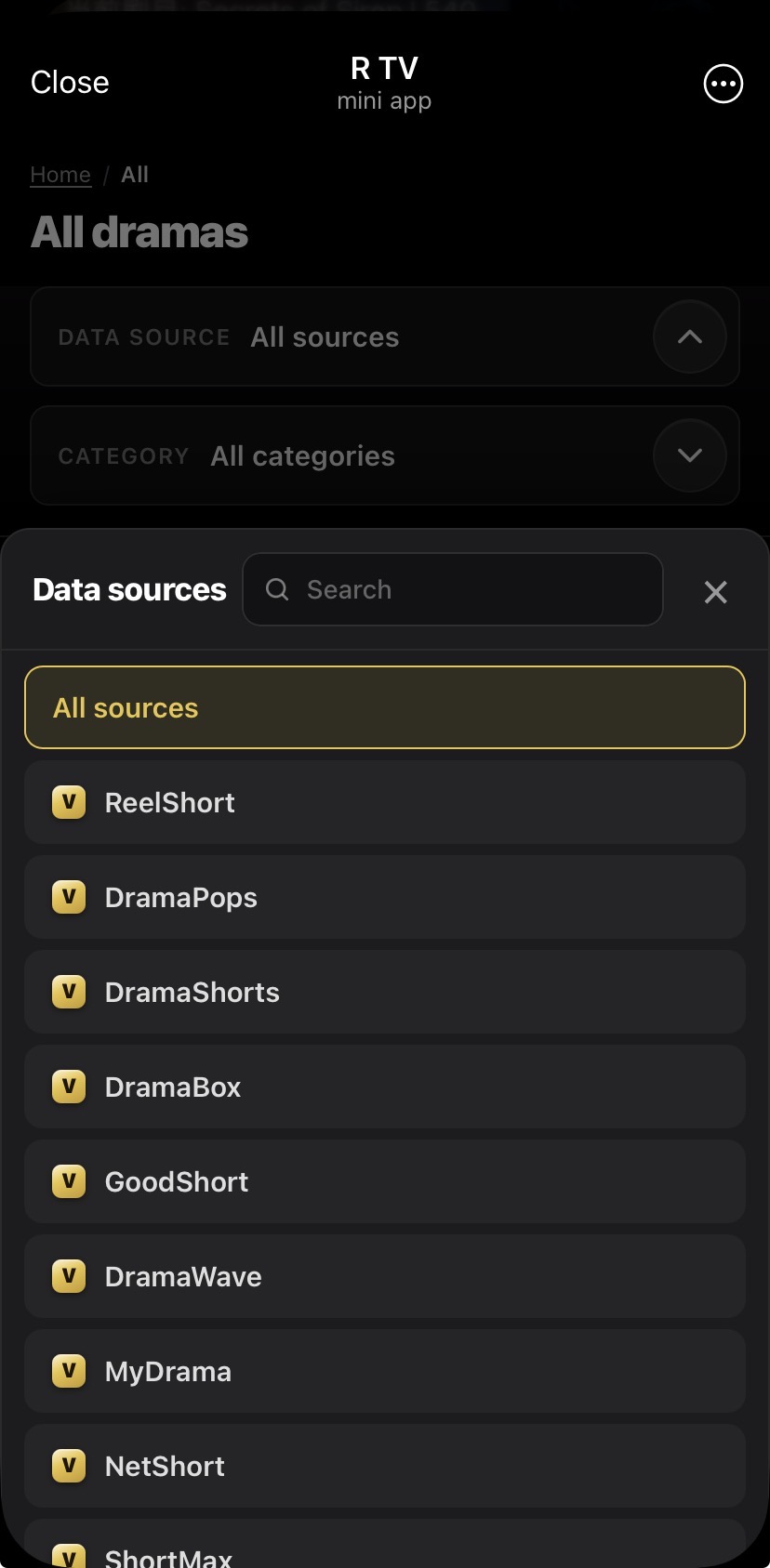Click the All breadcrumb item
770x1568 pixels.
tap(135, 175)
